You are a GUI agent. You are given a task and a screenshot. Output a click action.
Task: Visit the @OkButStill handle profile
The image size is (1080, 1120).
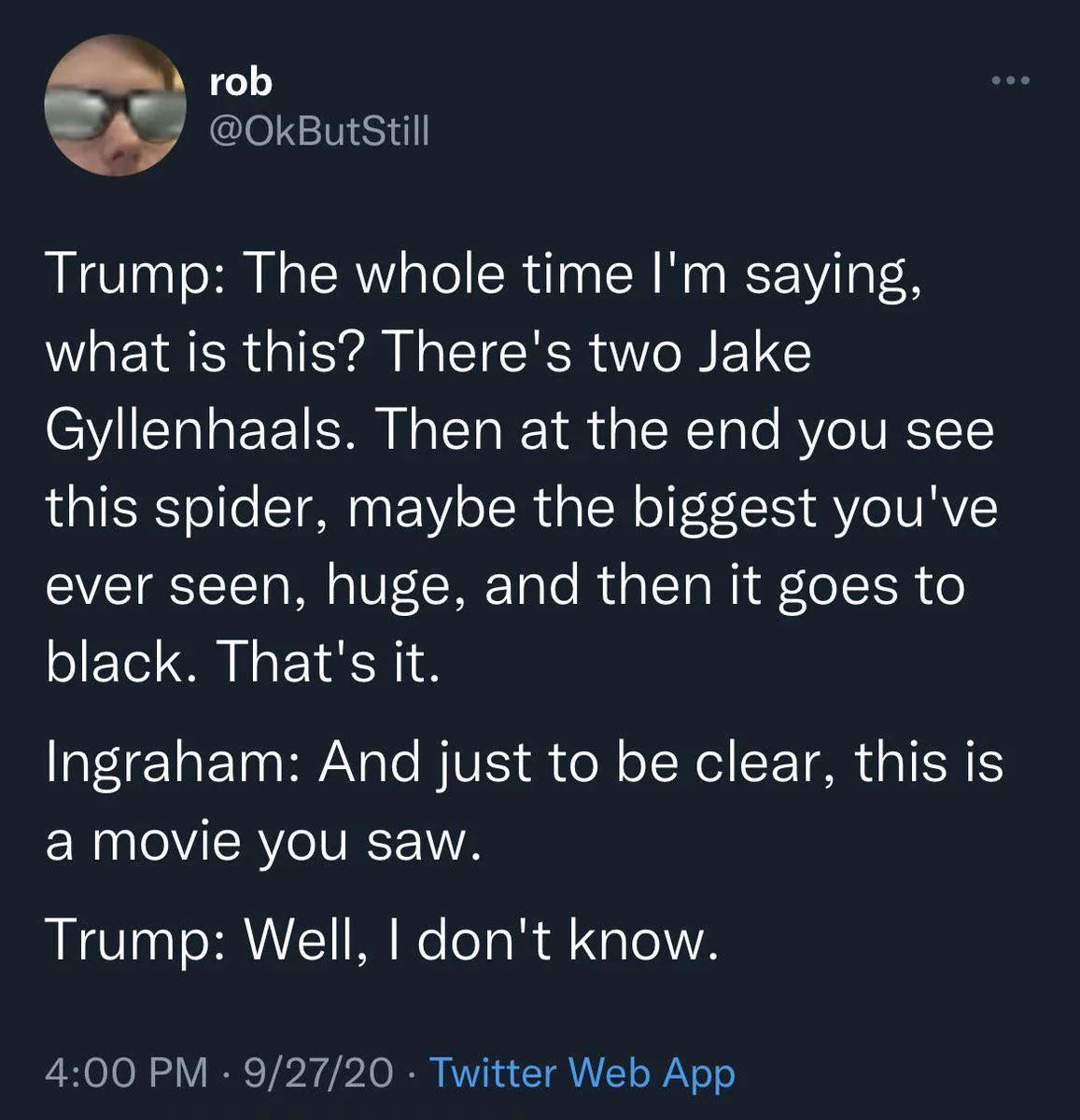[319, 131]
